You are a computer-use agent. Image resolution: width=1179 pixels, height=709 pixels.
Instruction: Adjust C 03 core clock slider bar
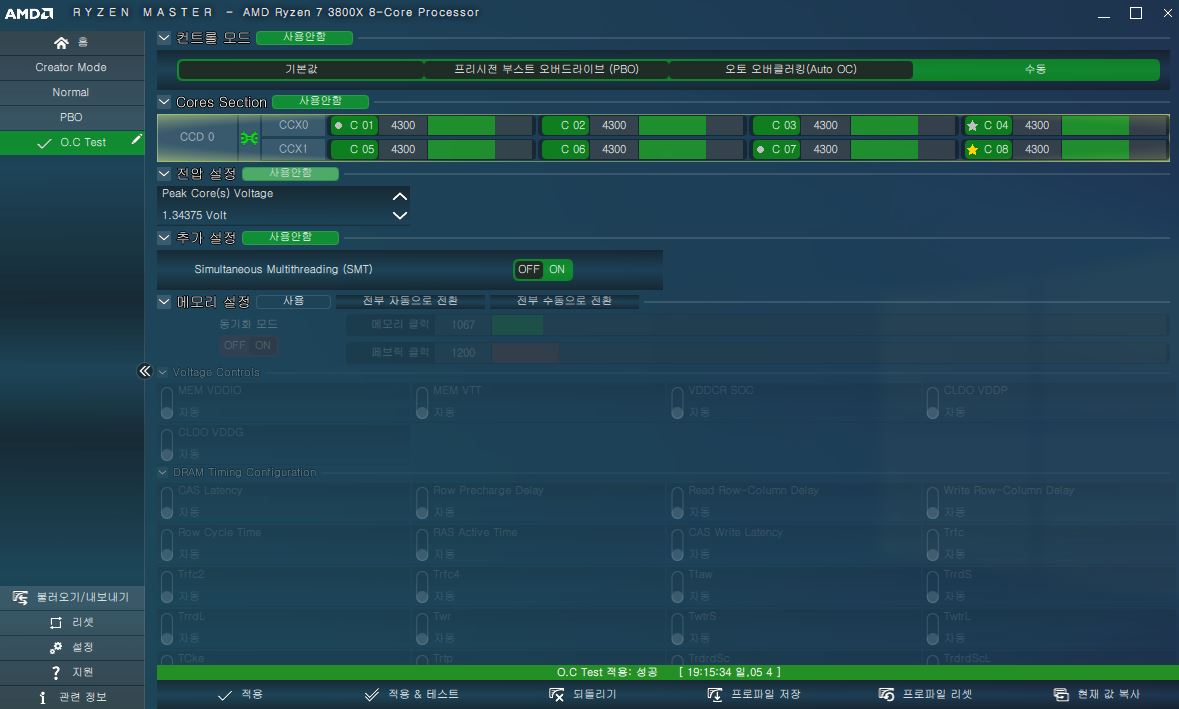(x=903, y=126)
